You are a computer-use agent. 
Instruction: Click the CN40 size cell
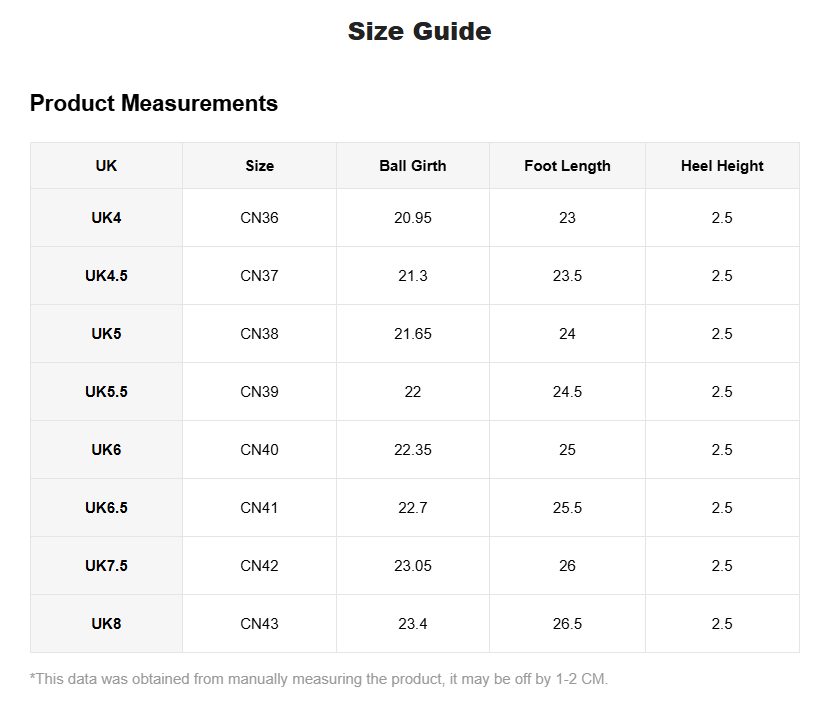tap(259, 450)
